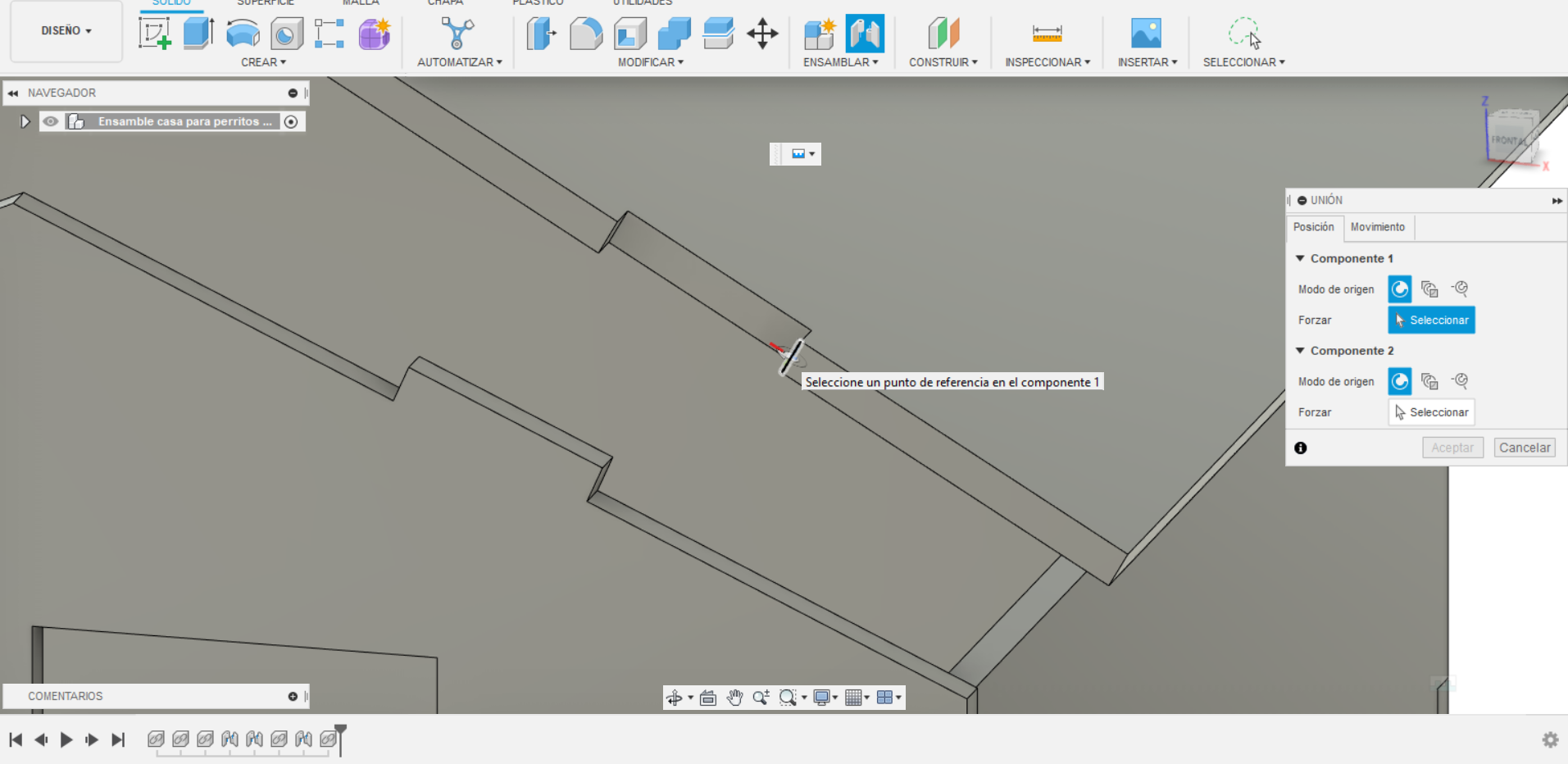
Task: Activate the Ensamble casa para perritos radio button
Action: [291, 121]
